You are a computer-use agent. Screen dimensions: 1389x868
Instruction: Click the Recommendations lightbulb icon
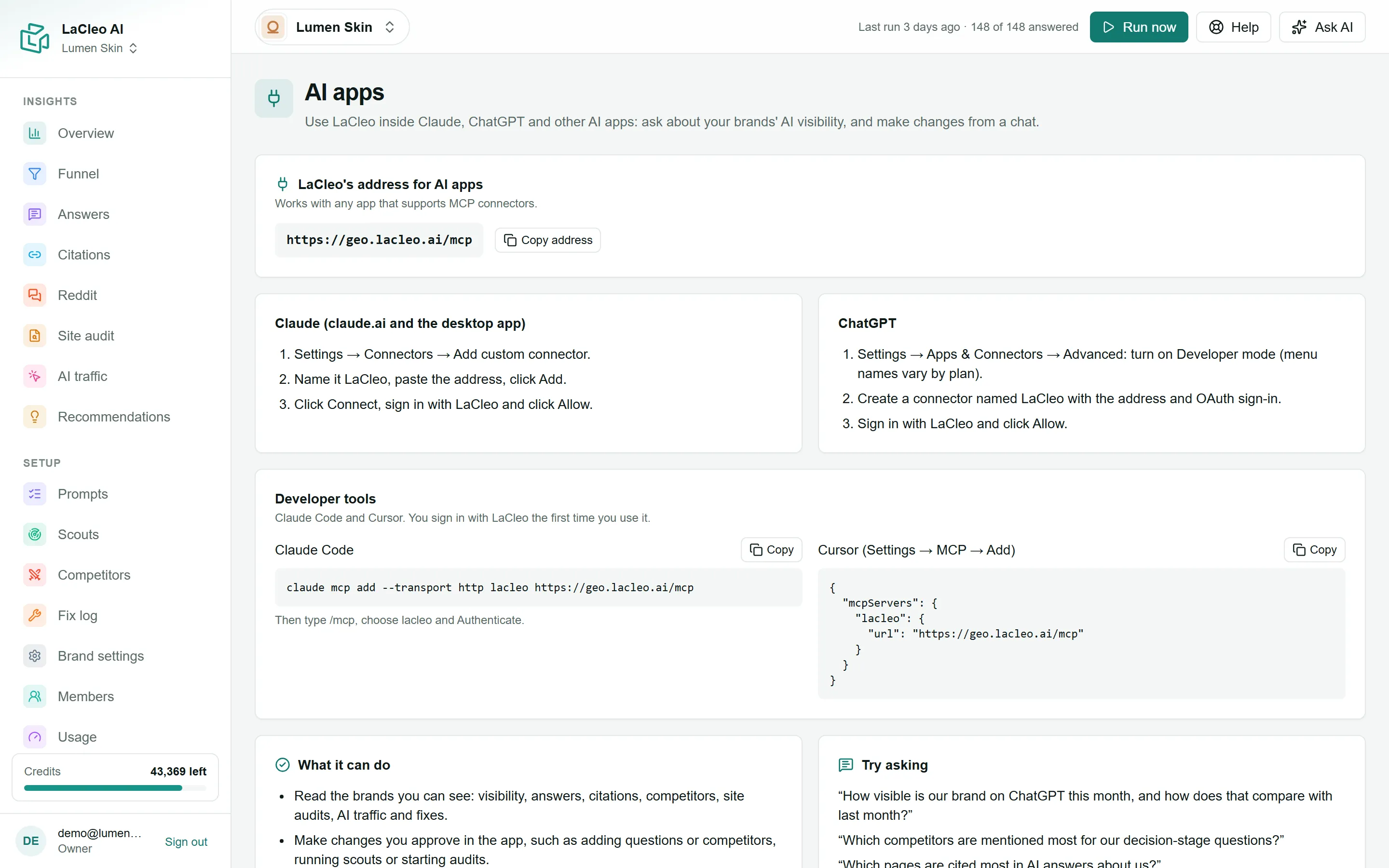[34, 417]
